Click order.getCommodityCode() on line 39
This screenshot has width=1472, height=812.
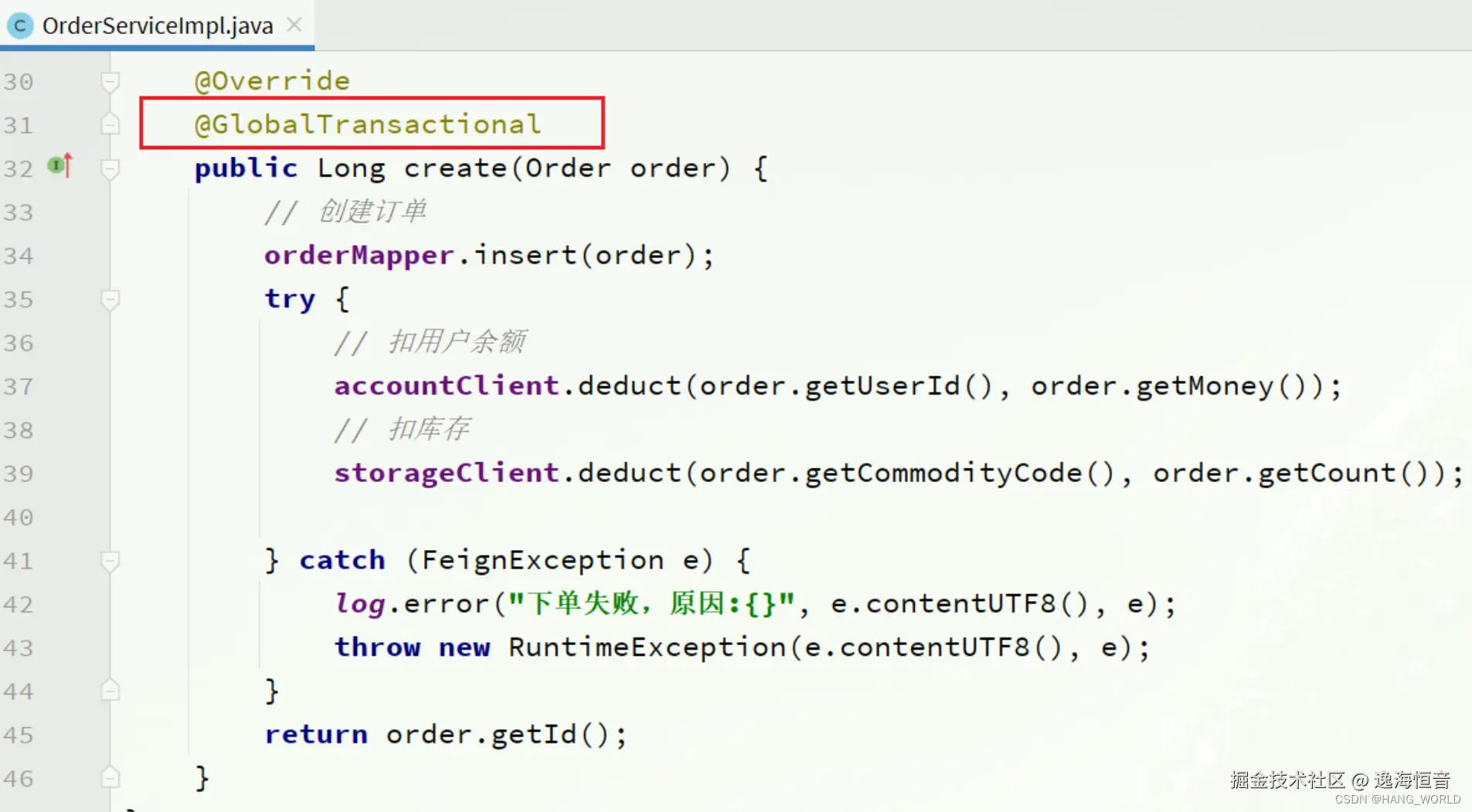tap(907, 473)
